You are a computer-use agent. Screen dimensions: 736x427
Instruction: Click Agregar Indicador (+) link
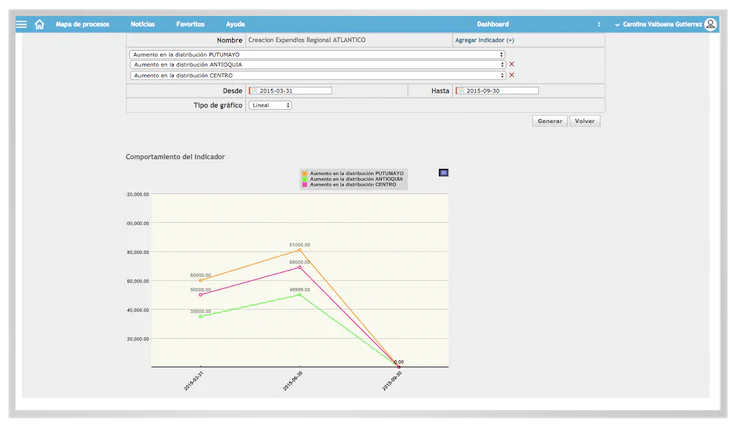484,40
